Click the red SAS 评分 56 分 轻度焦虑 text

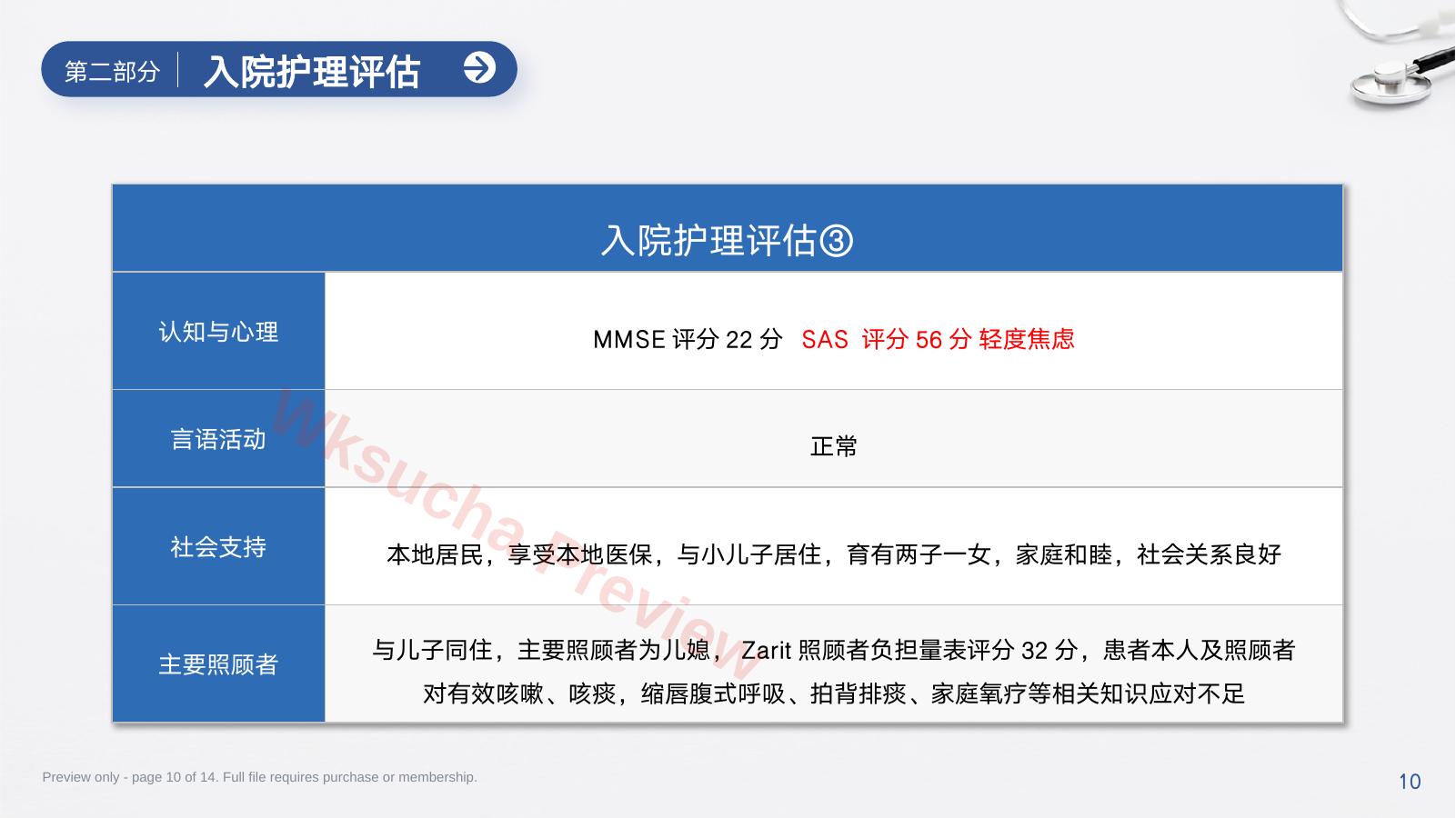pyautogui.click(x=938, y=339)
